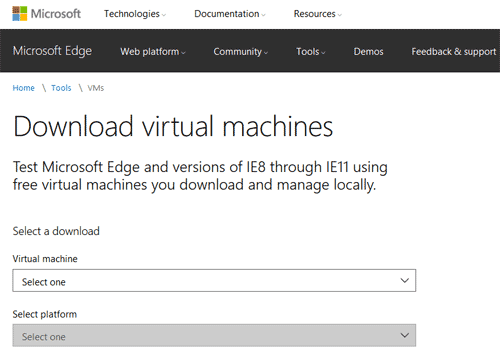This screenshot has width=500, height=361.
Task: Click the Select platform field label
Action: coord(45,314)
